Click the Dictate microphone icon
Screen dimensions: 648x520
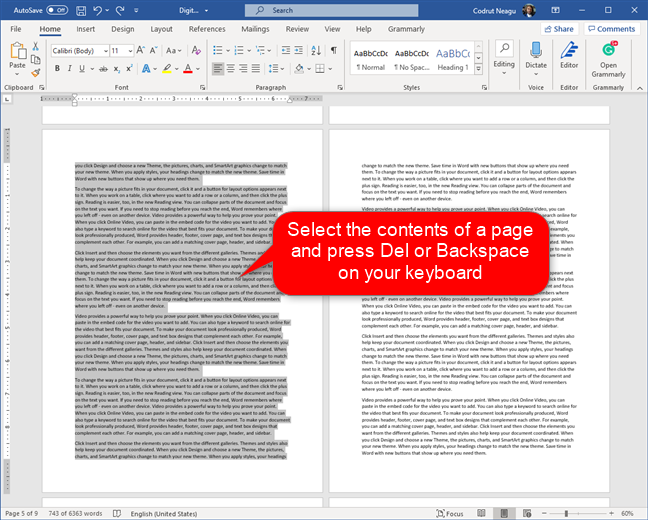pyautogui.click(x=536, y=50)
